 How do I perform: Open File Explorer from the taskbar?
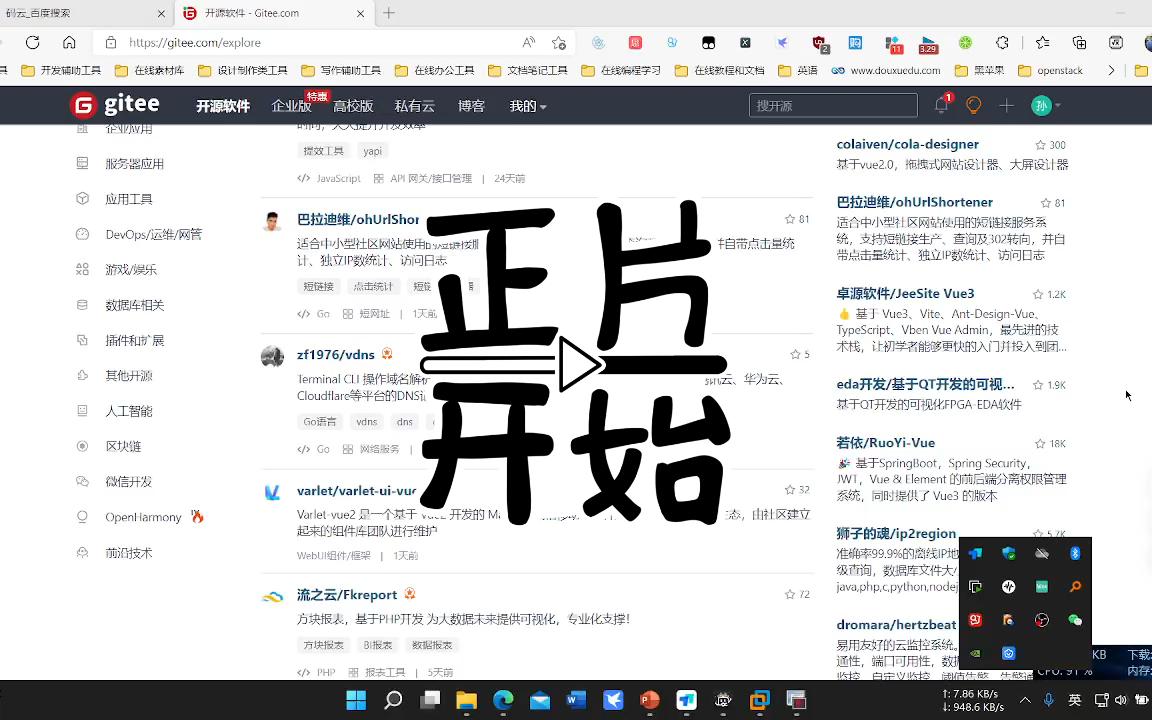coord(467,699)
